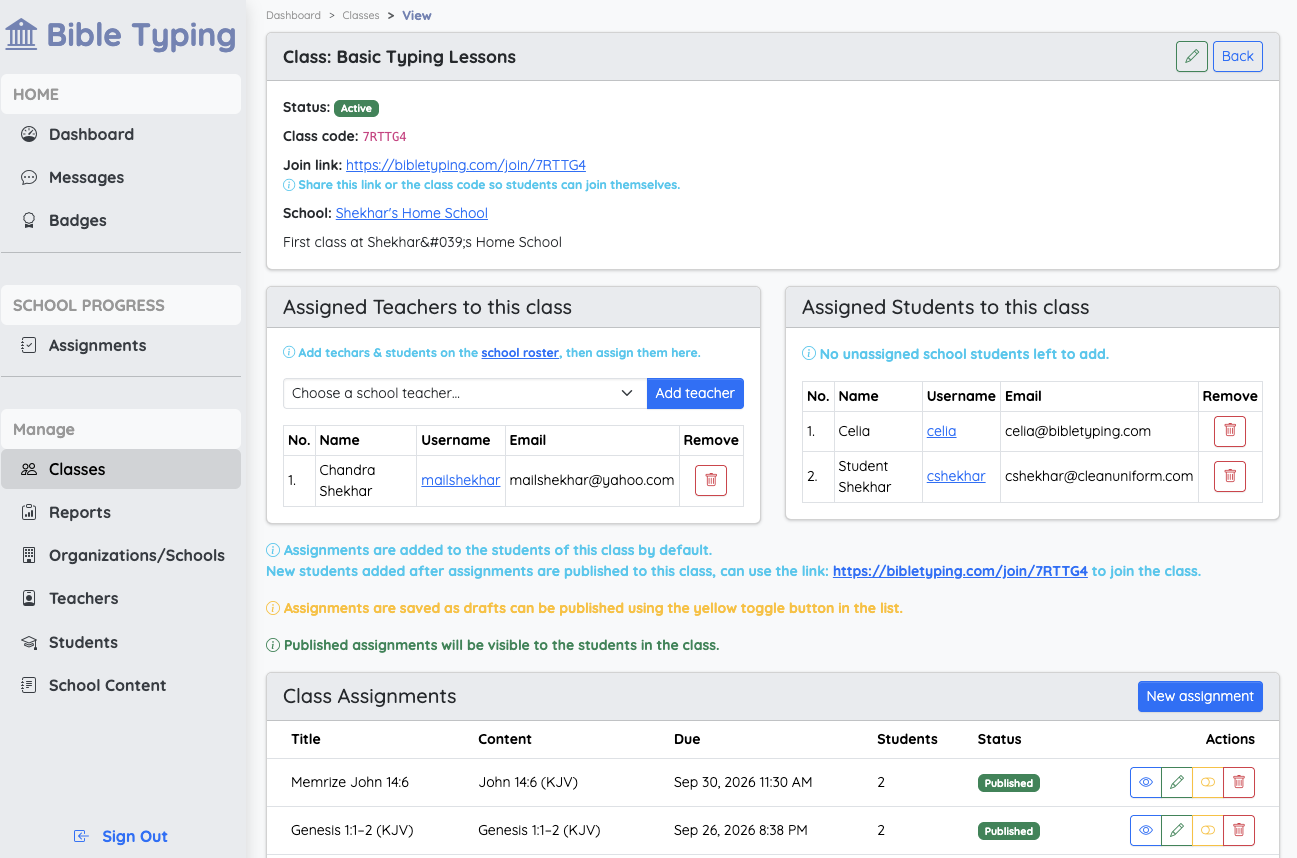Click the green pencil edit class icon
The image size is (1297, 858).
(x=1191, y=56)
